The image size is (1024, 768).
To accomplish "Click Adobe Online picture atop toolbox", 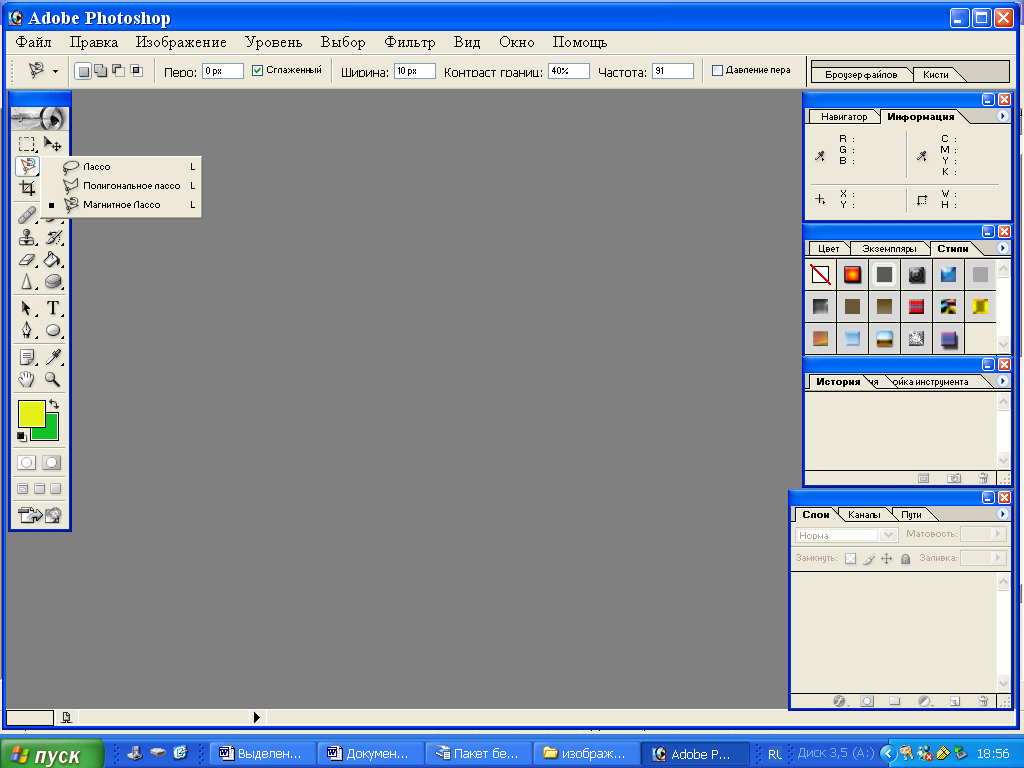I will 40,118.
